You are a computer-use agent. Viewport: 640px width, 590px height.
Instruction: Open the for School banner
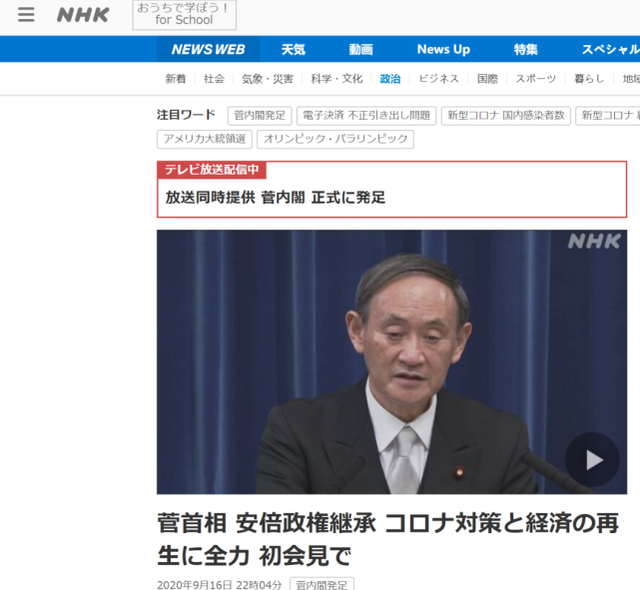(x=184, y=15)
